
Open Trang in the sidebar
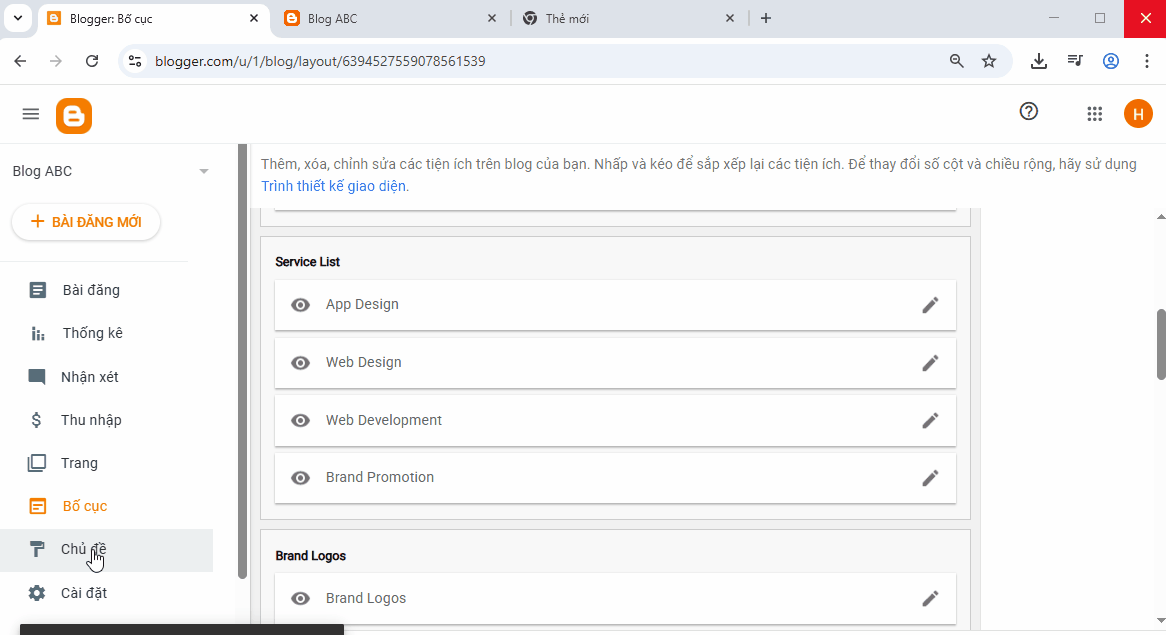click(106, 463)
